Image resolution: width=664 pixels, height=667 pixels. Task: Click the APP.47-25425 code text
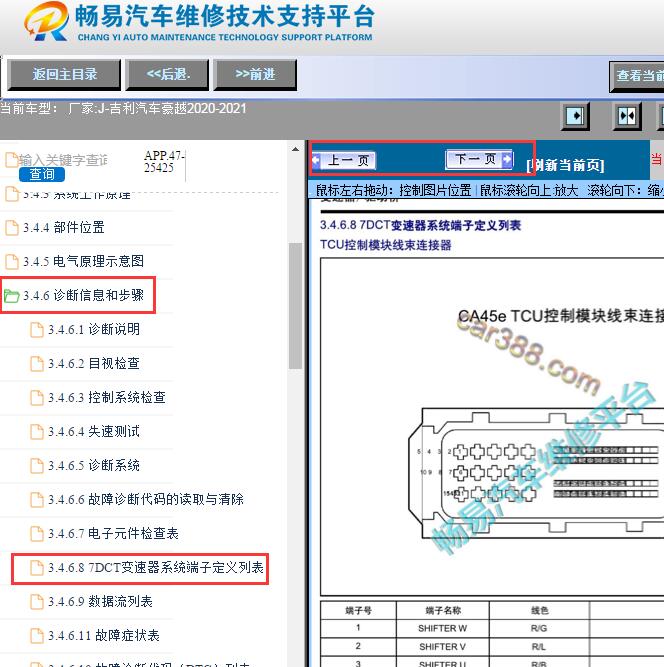coord(164,161)
